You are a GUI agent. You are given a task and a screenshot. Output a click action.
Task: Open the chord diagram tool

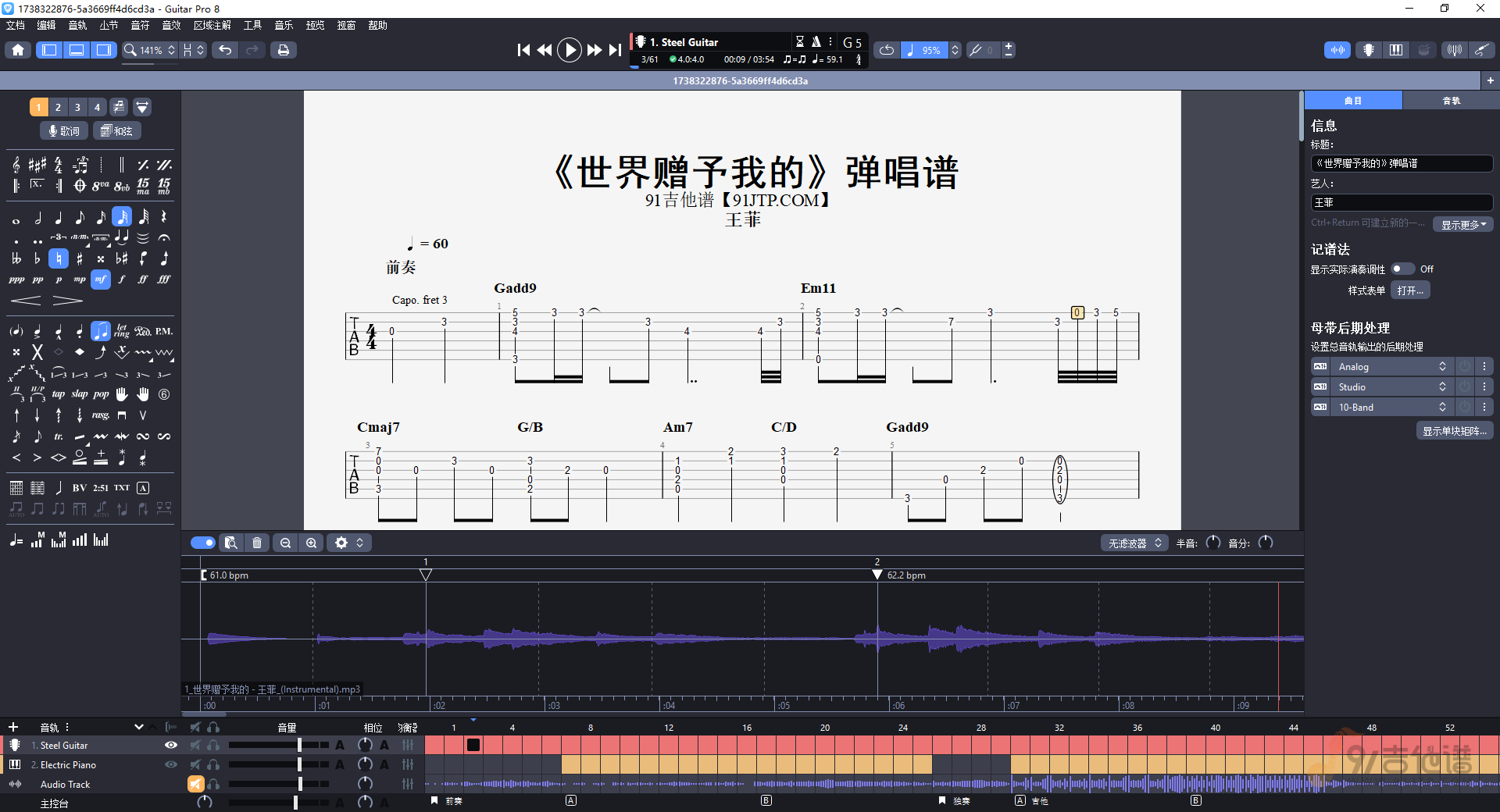point(16,488)
